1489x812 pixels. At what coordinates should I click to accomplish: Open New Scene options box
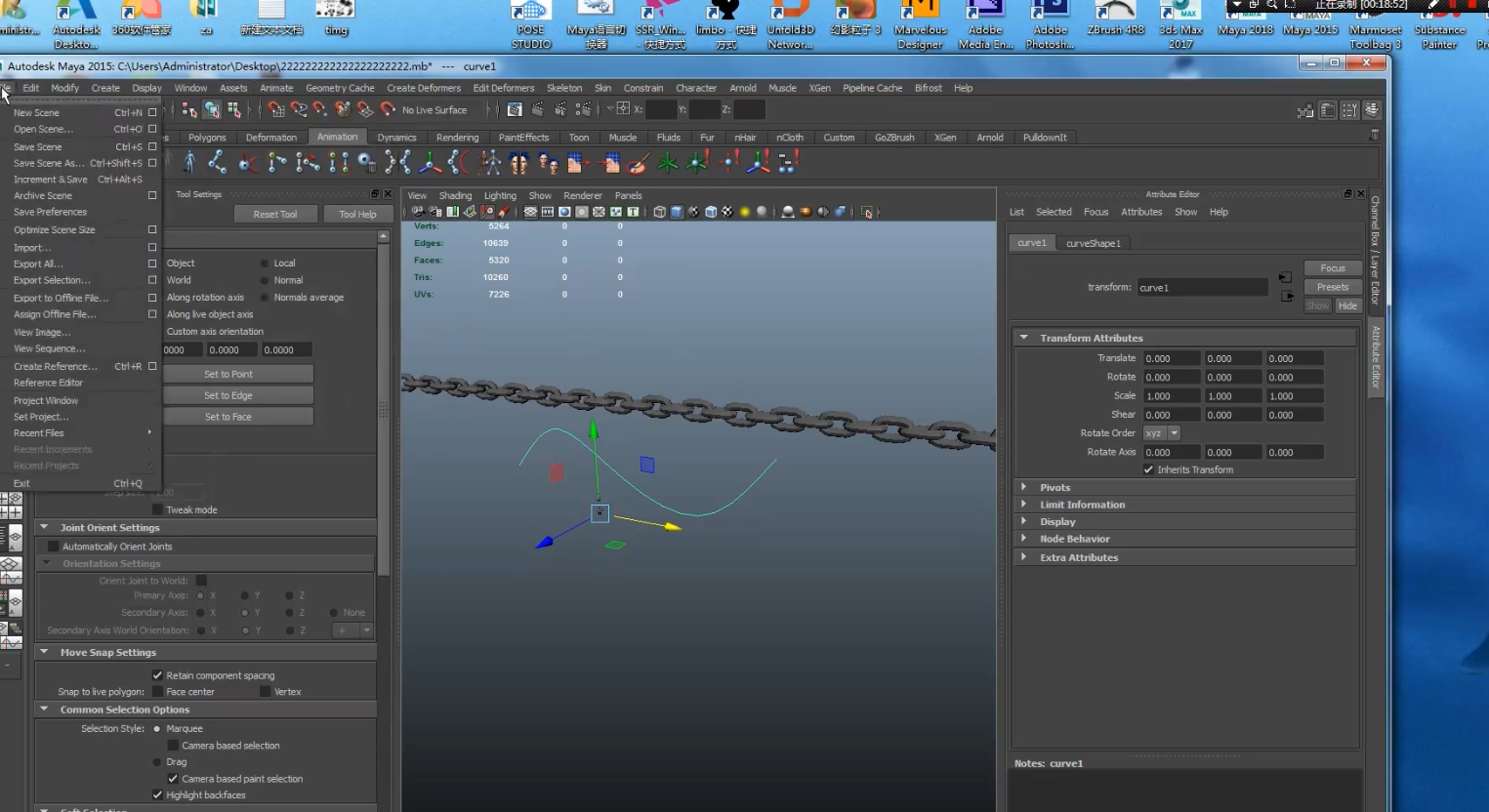[152, 112]
